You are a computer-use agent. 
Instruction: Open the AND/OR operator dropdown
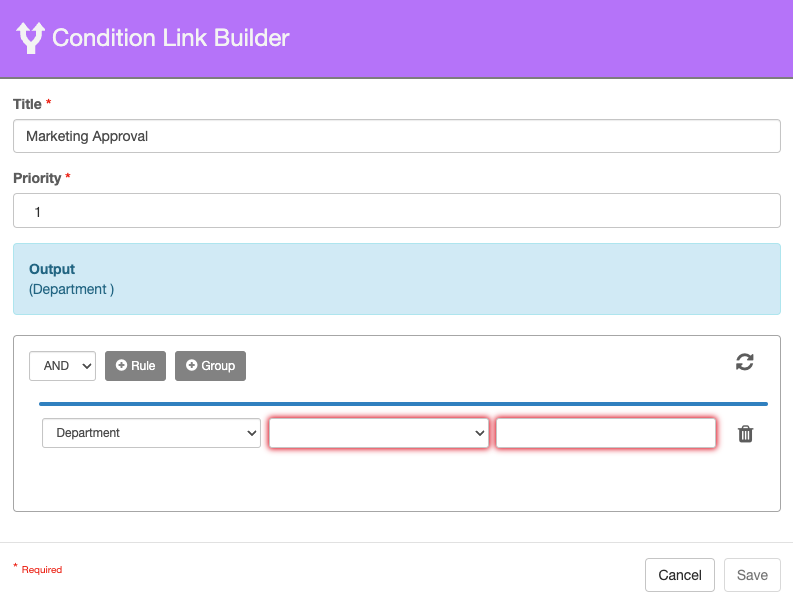coord(62,366)
